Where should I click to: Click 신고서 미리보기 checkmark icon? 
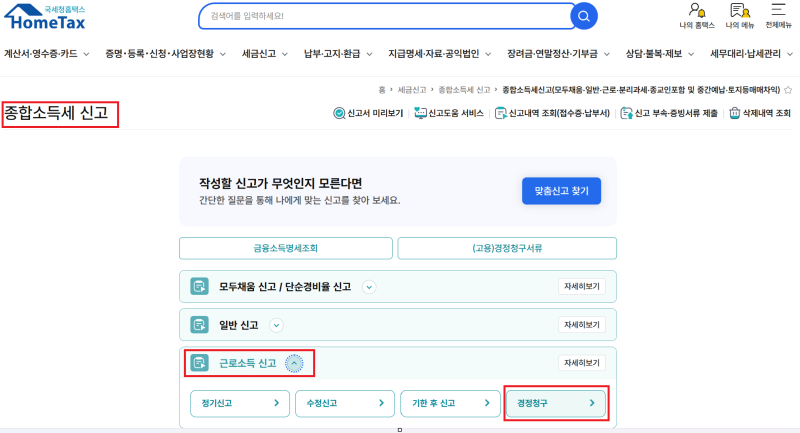tap(339, 113)
